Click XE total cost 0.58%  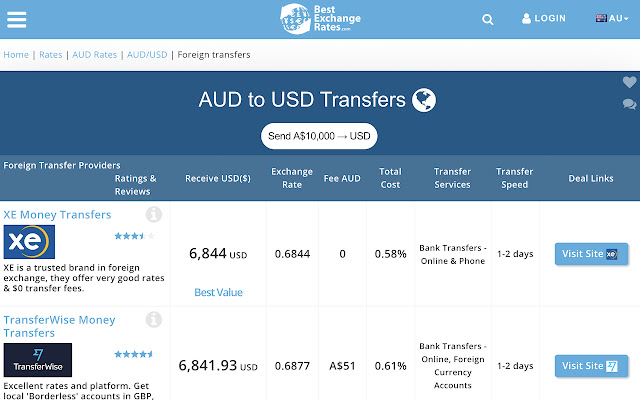point(391,254)
